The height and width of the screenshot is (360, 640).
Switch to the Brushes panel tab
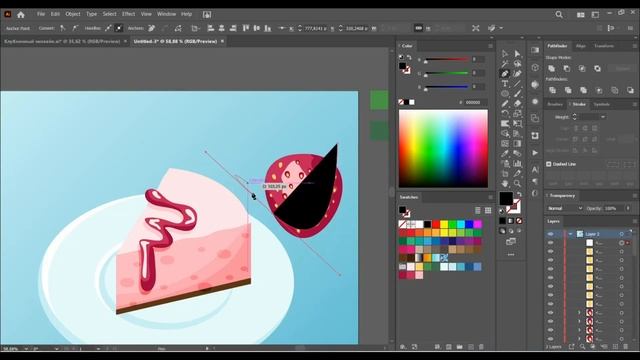coord(555,104)
